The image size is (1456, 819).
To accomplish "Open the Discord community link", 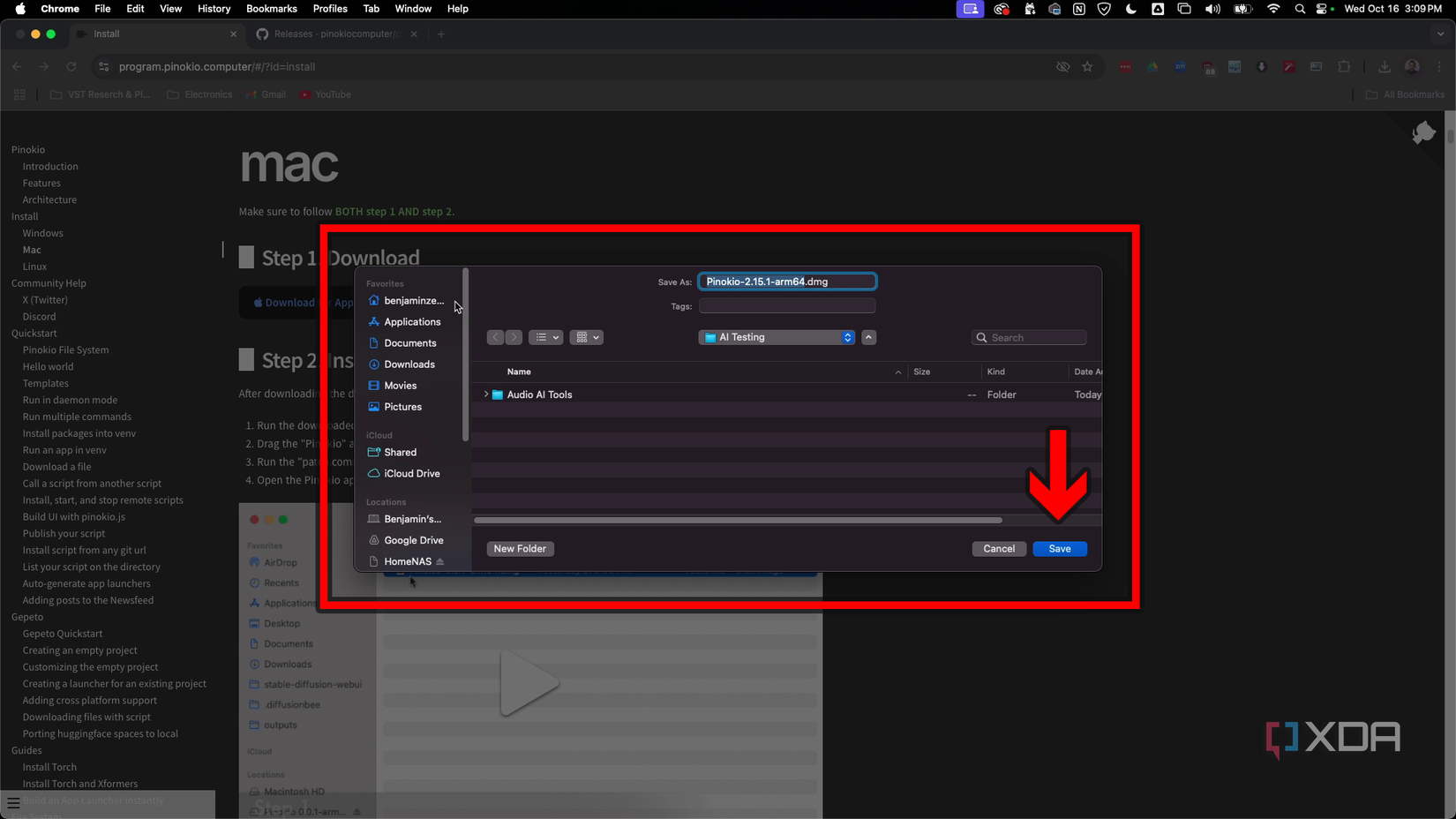I will 40,317.
